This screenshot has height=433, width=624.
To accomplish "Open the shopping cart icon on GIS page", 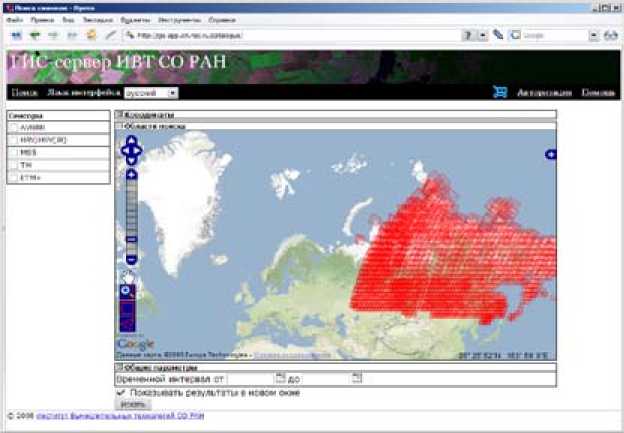I will [500, 92].
